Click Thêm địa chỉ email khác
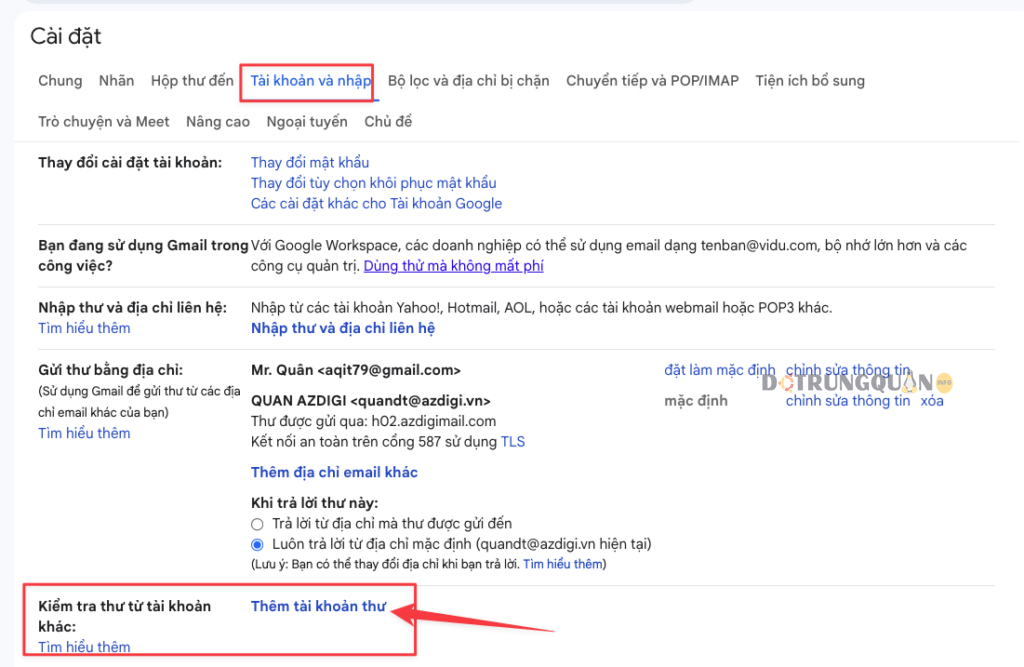 point(334,472)
